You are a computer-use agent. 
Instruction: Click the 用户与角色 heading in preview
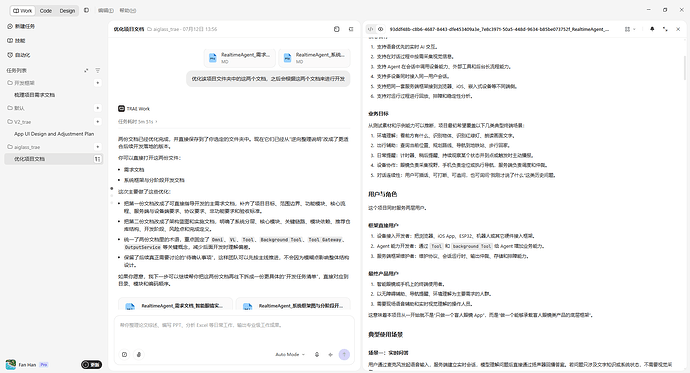point(382,194)
